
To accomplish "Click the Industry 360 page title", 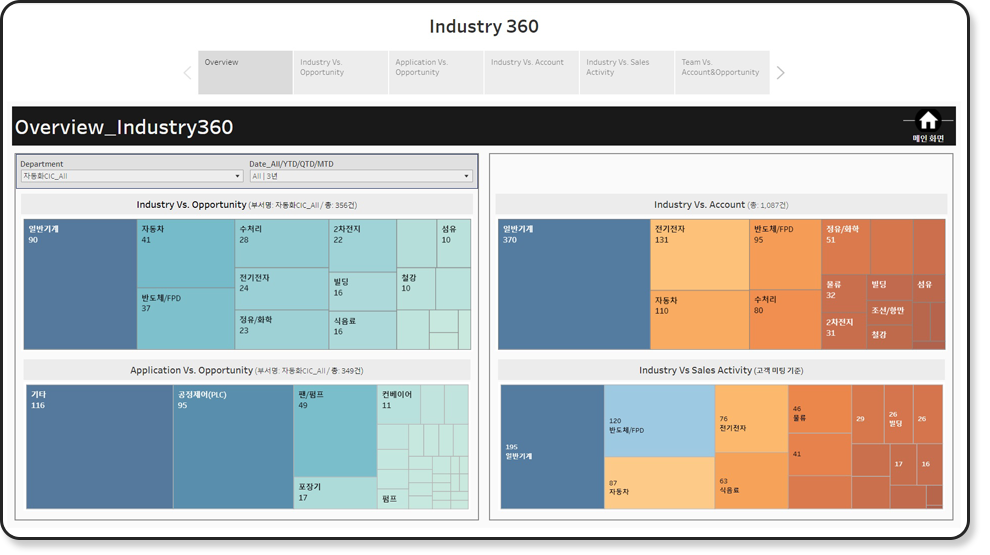I will tap(484, 27).
